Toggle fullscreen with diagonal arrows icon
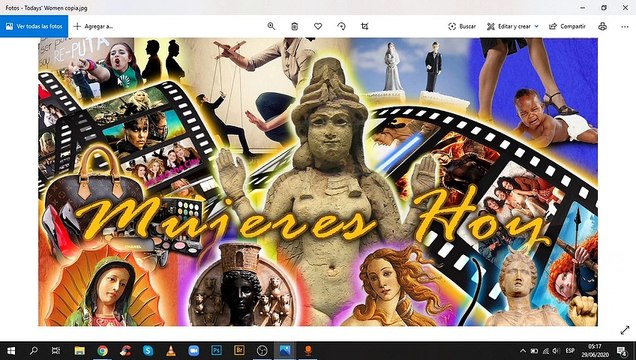The width and height of the screenshot is (636, 360). [x=625, y=330]
